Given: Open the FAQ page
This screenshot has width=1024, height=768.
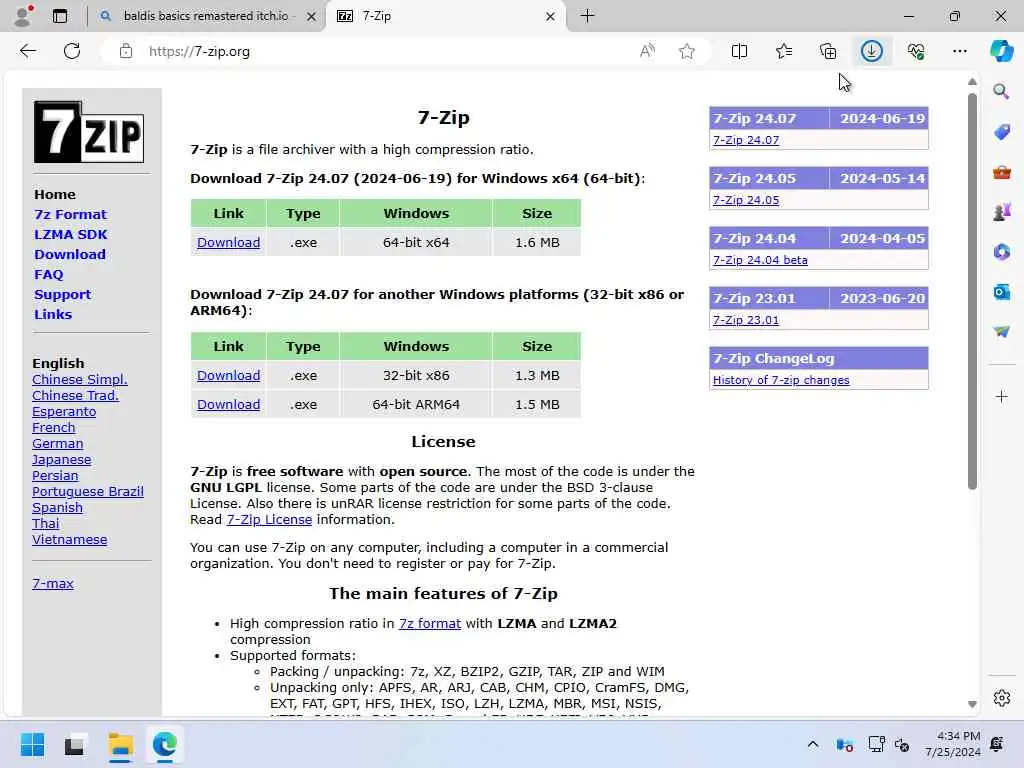Looking at the screenshot, I should [x=48, y=274].
